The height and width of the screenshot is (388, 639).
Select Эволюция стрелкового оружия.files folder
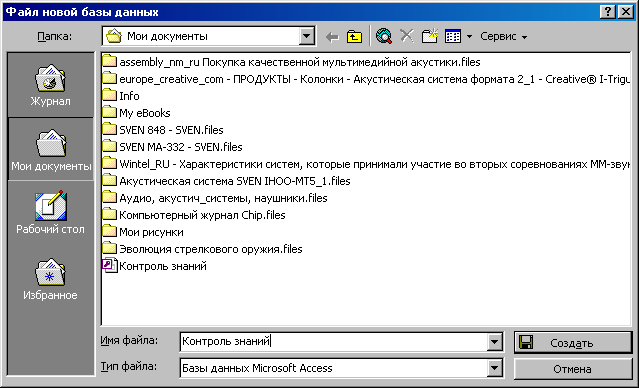coord(203,249)
